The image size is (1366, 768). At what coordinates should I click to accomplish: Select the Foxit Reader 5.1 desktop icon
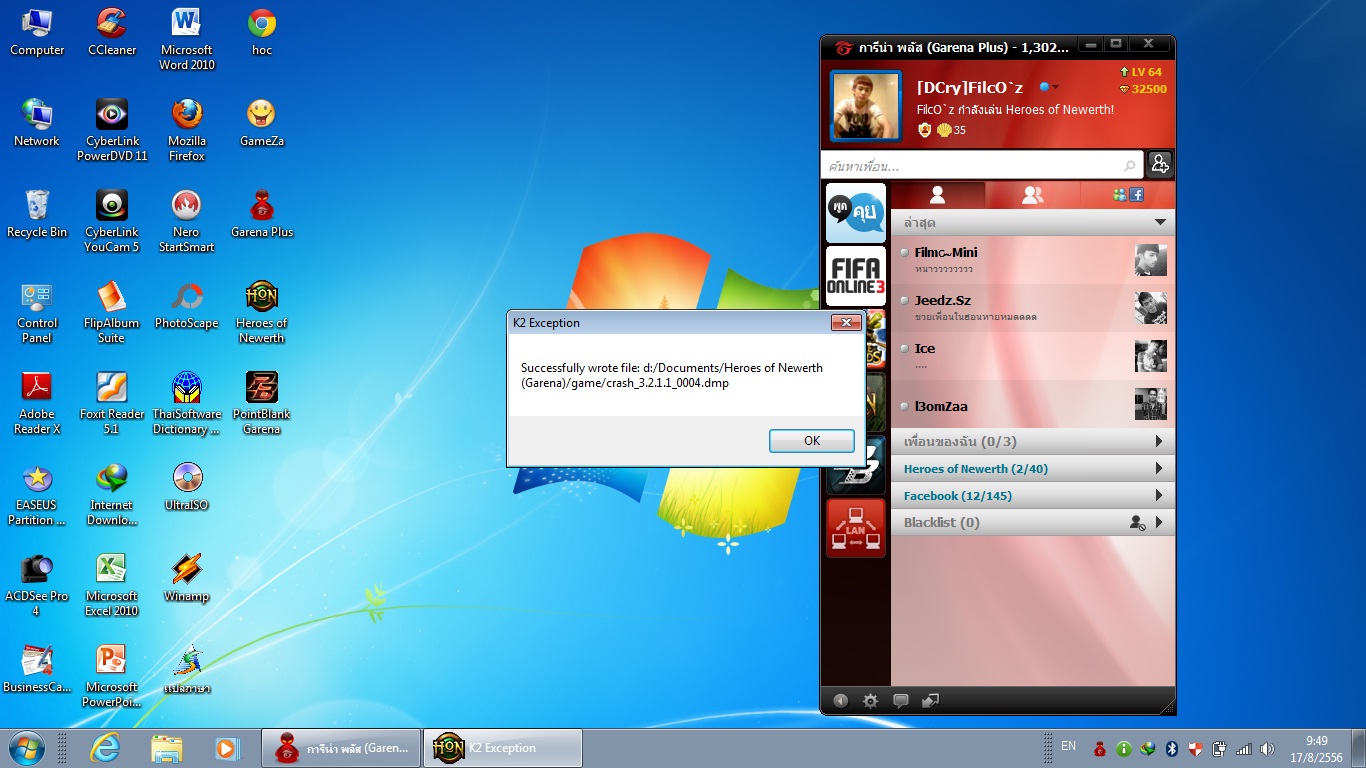[112, 403]
